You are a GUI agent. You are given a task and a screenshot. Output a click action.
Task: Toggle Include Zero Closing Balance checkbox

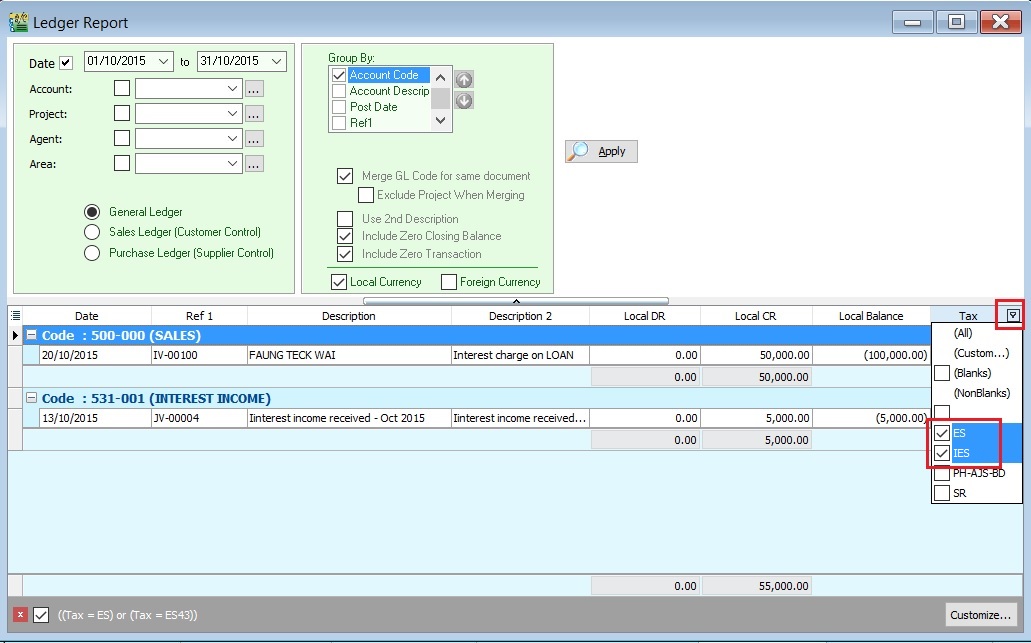click(x=345, y=236)
